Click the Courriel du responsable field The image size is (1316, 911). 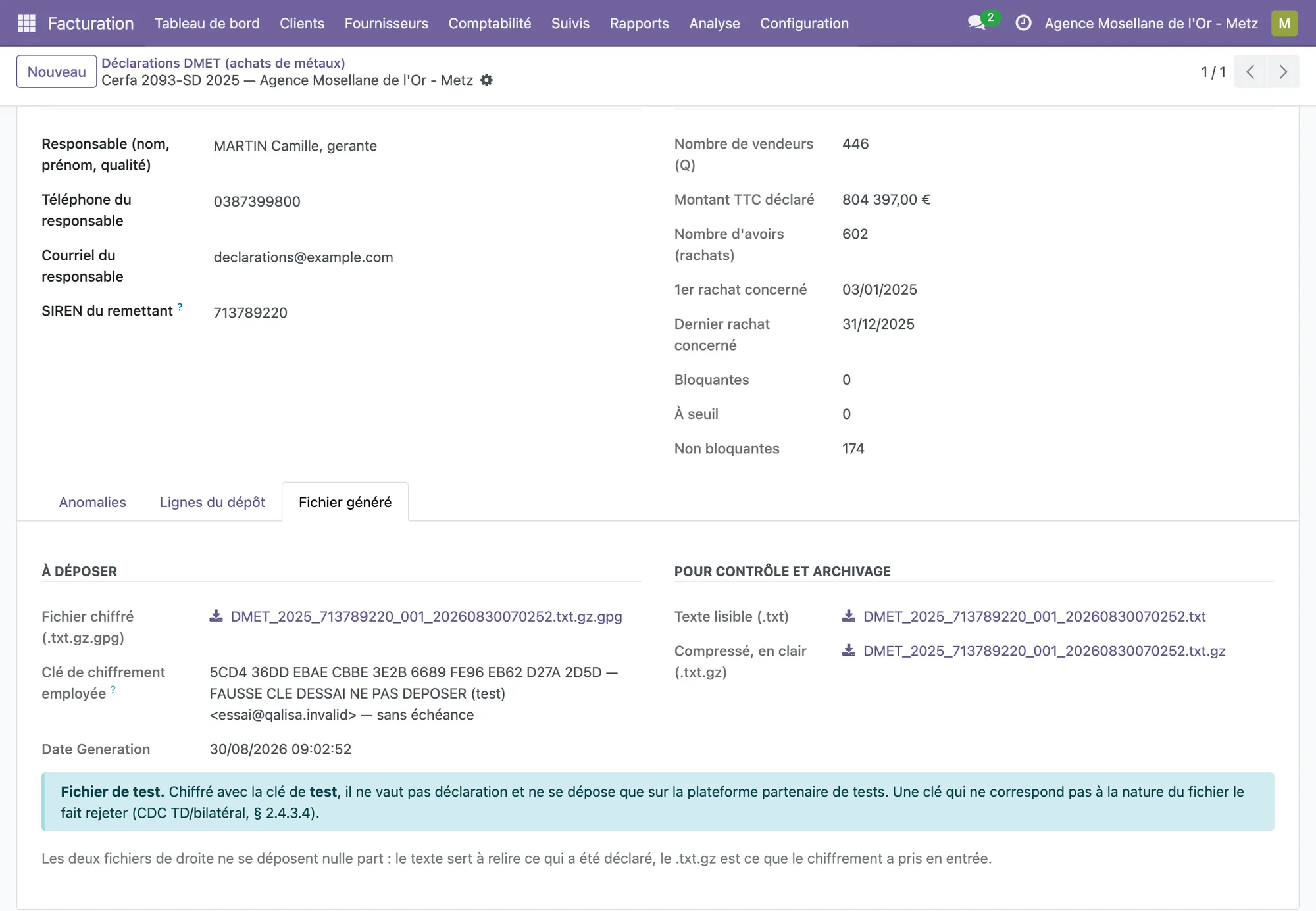(303, 257)
